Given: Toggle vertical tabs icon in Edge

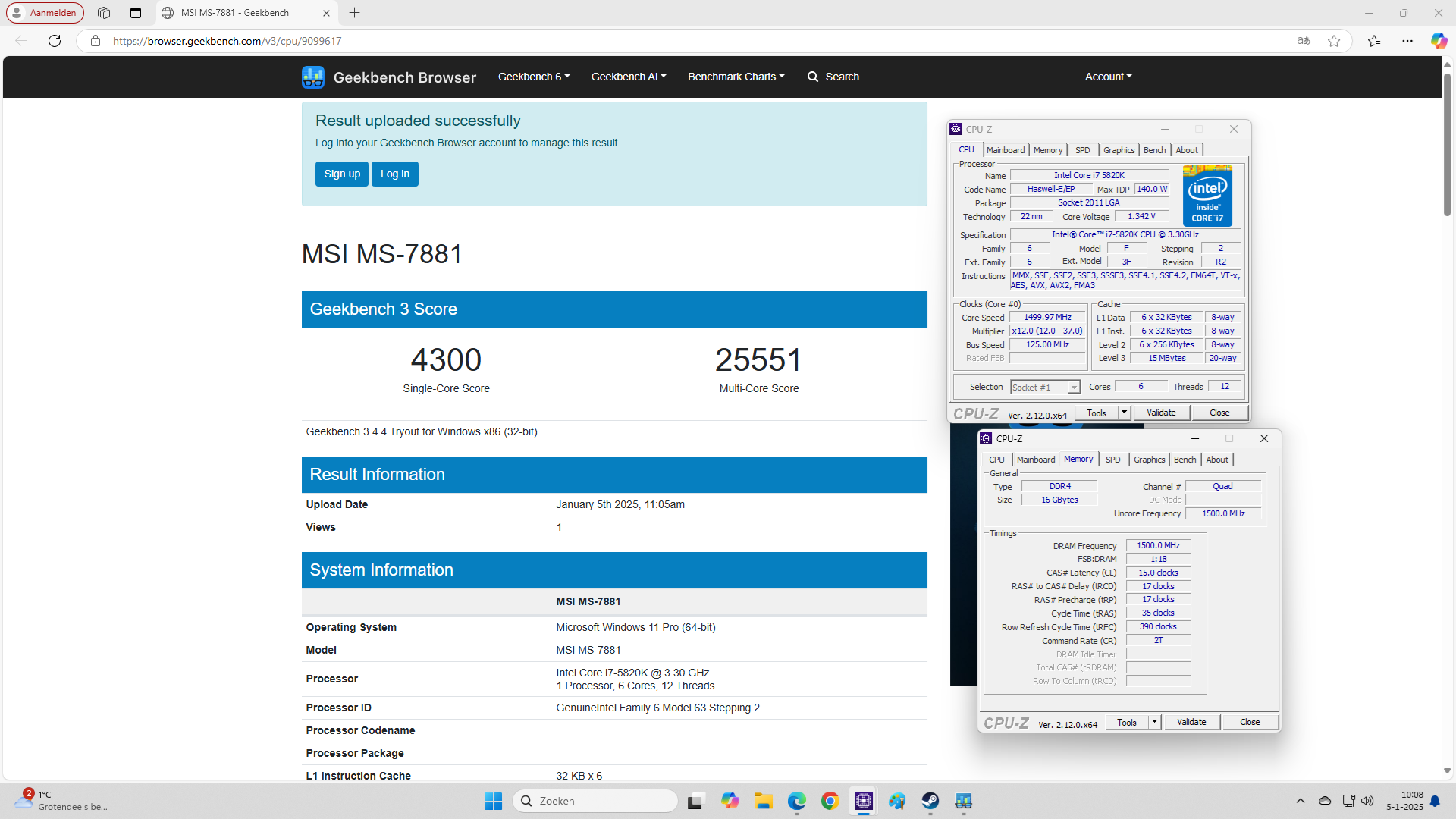Looking at the screenshot, I should pyautogui.click(x=136, y=13).
